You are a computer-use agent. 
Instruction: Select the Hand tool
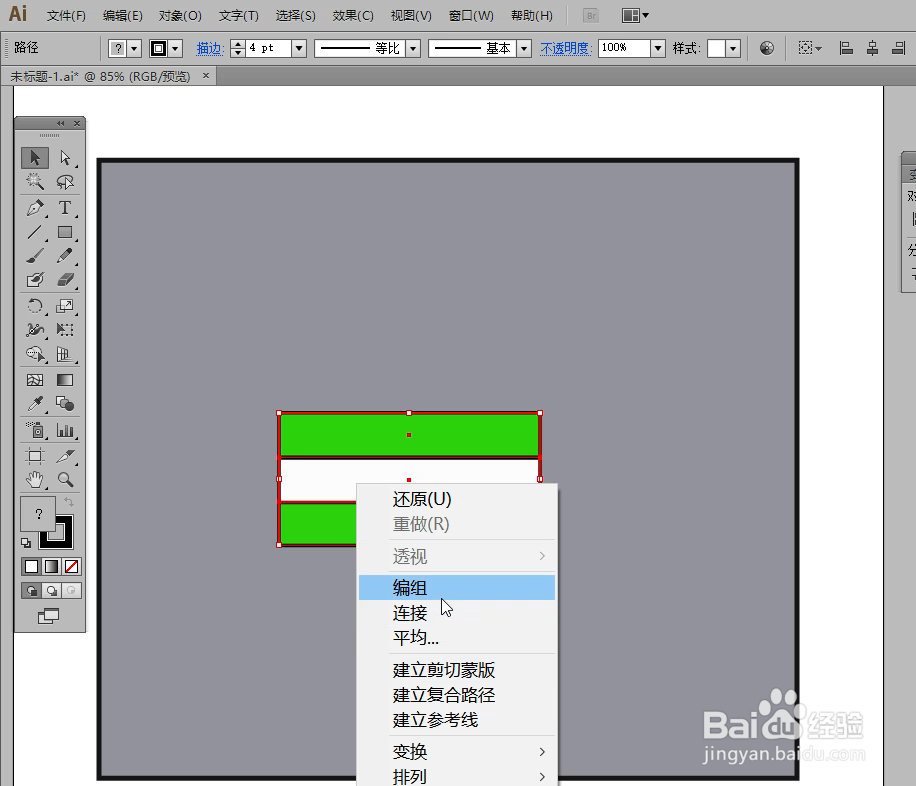point(35,479)
